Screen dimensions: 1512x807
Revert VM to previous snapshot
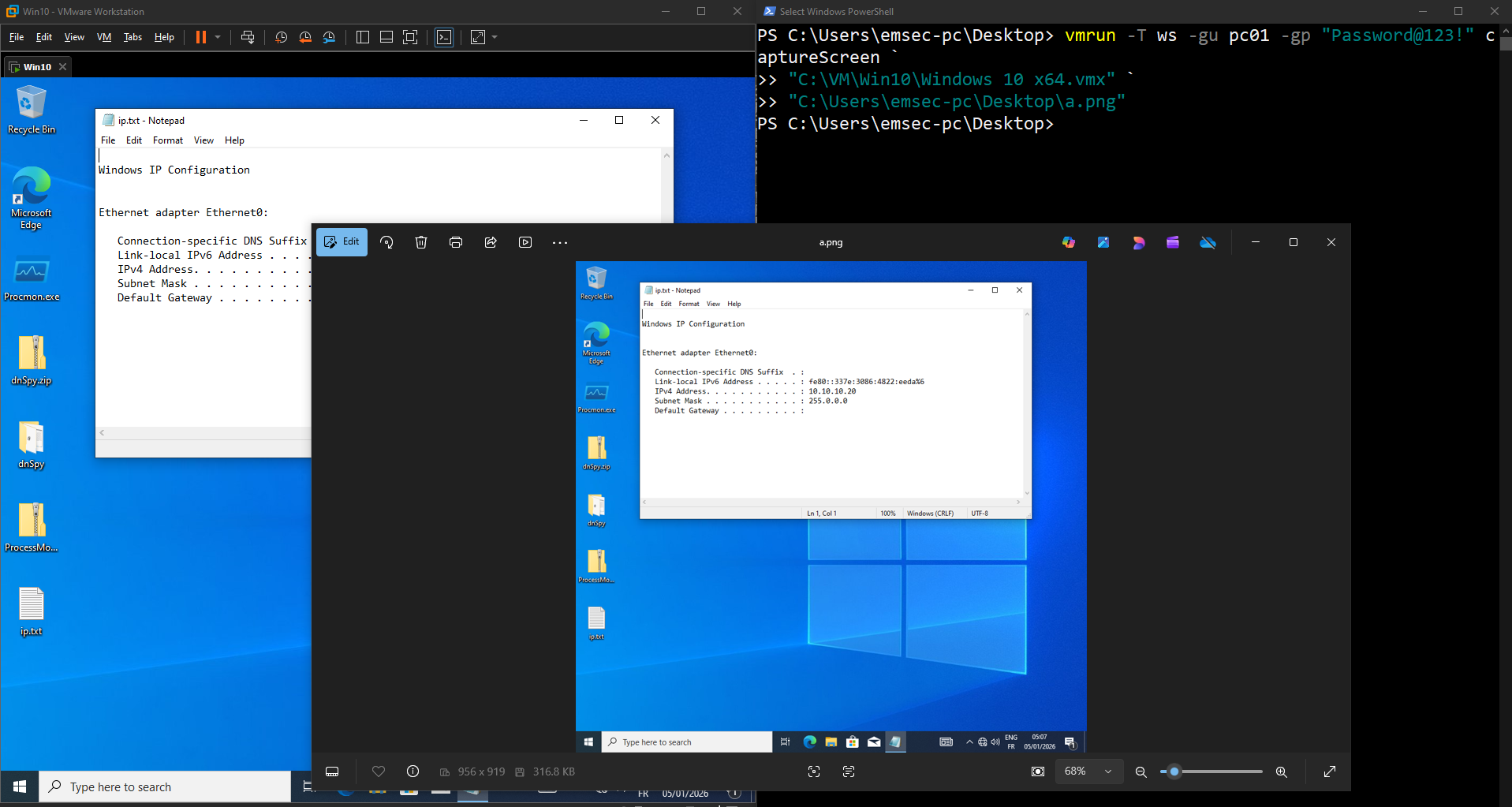click(x=305, y=37)
